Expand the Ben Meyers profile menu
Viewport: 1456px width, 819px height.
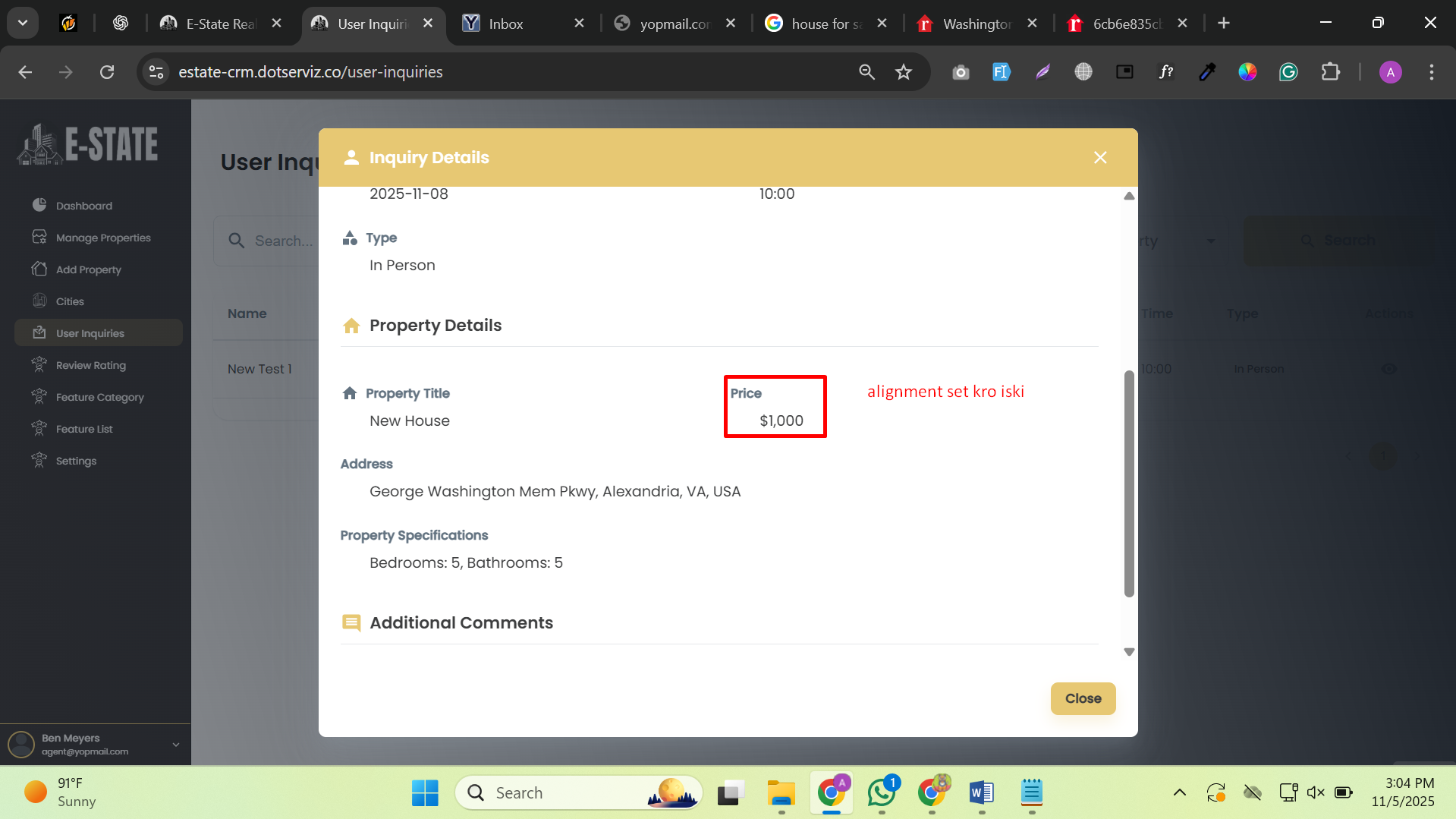175,745
